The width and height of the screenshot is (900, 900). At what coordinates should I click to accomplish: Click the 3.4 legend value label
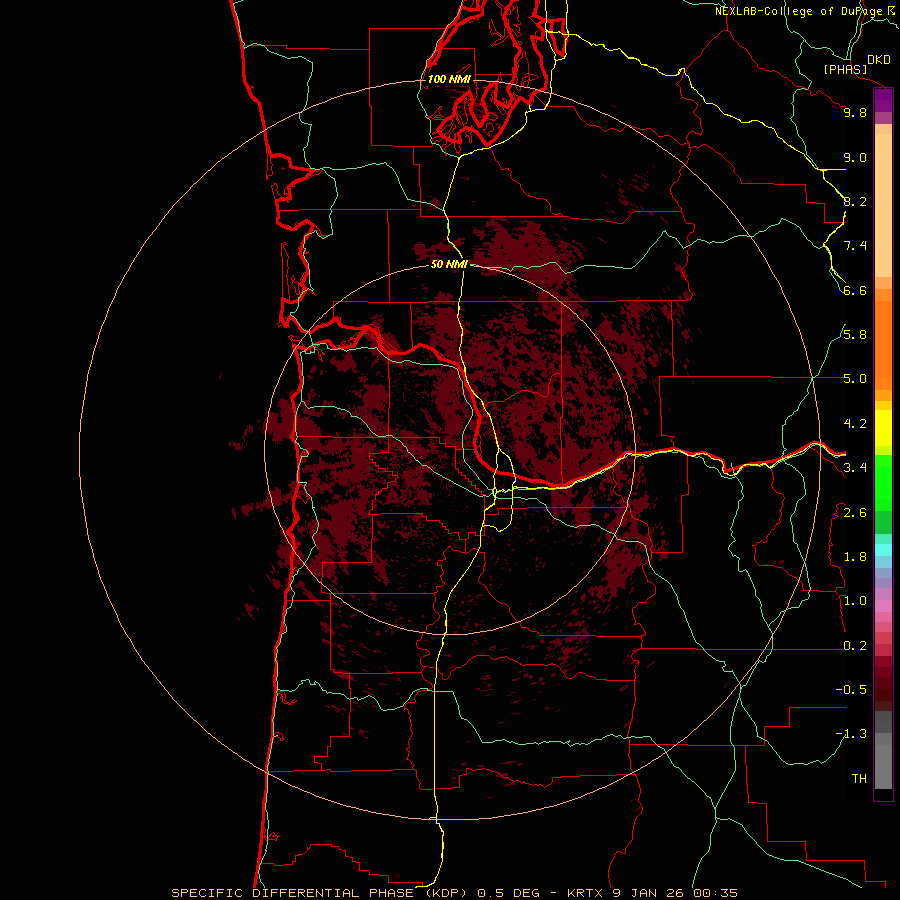[x=855, y=468]
